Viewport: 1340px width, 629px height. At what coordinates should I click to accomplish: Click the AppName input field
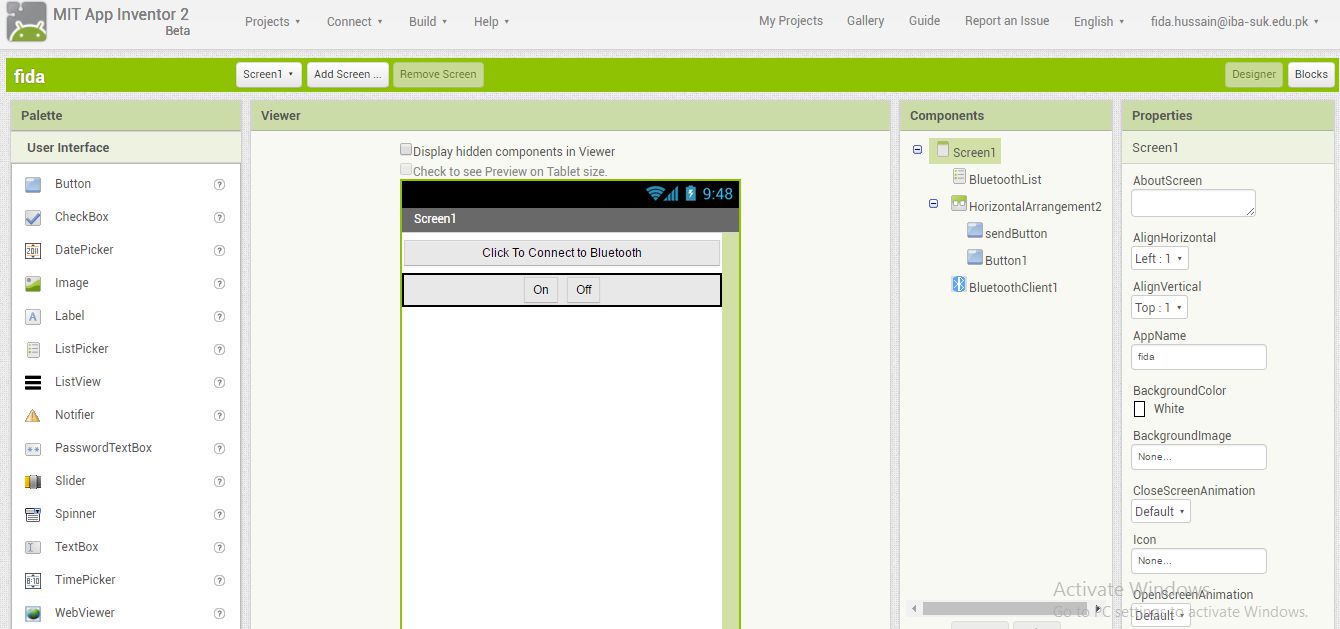1199,356
